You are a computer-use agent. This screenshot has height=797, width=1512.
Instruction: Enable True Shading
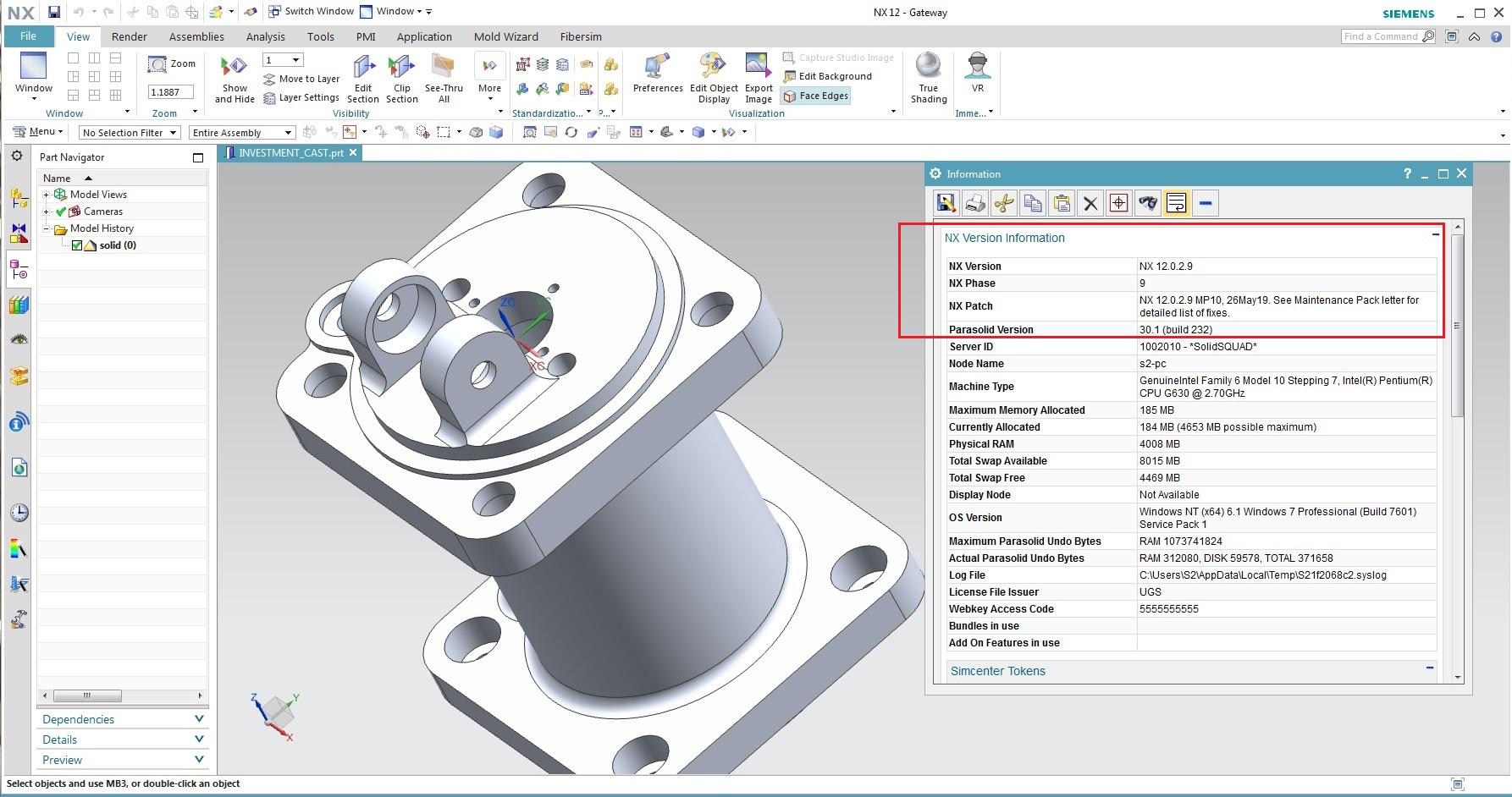coord(929,79)
